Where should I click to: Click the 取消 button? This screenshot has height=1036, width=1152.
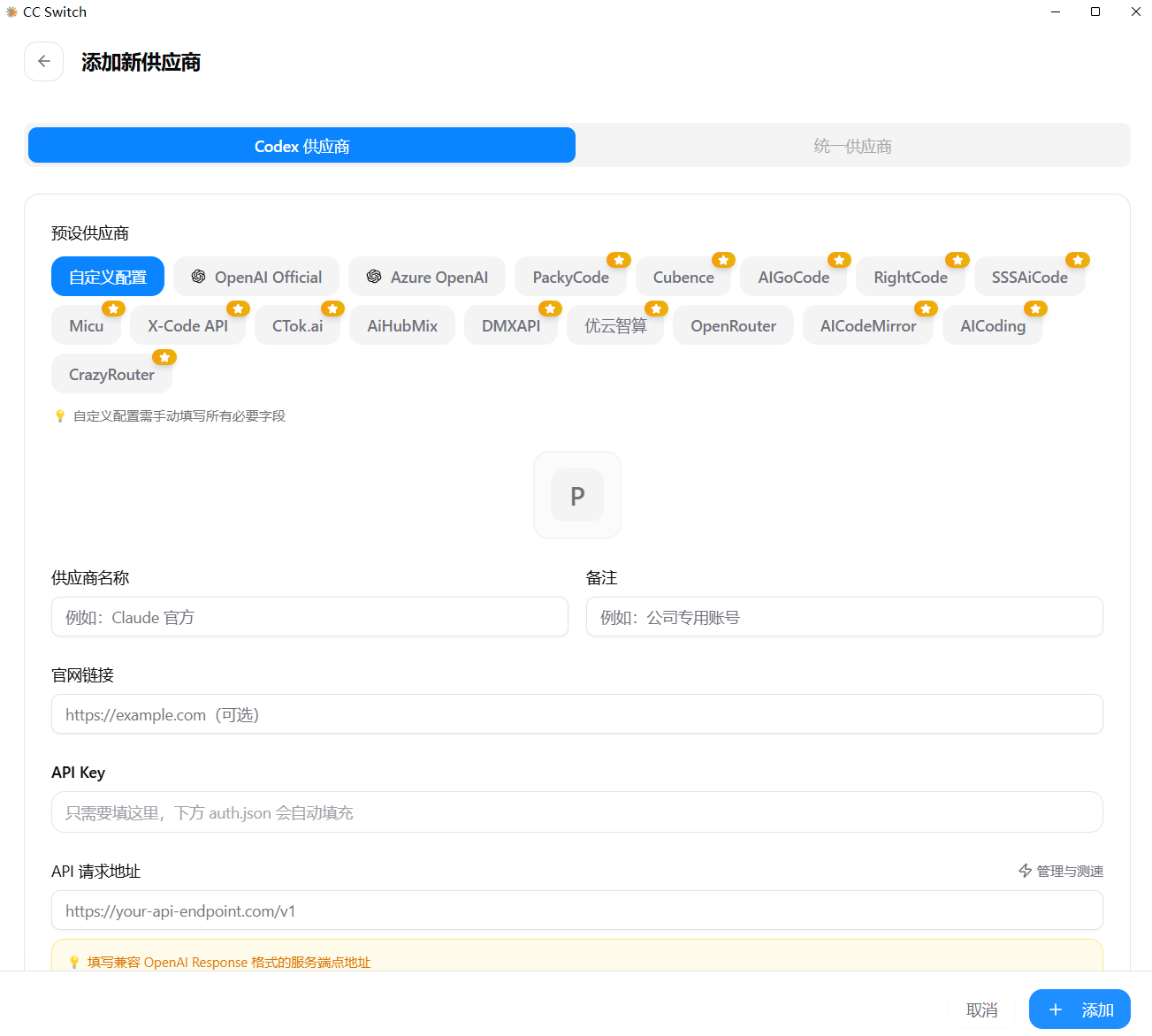981,1009
